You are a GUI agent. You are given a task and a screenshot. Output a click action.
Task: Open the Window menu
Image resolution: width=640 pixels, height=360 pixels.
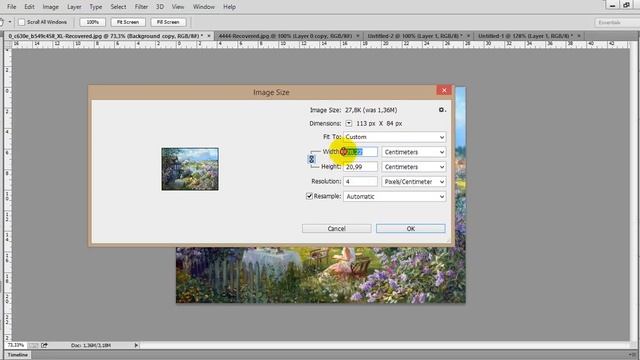point(204,7)
